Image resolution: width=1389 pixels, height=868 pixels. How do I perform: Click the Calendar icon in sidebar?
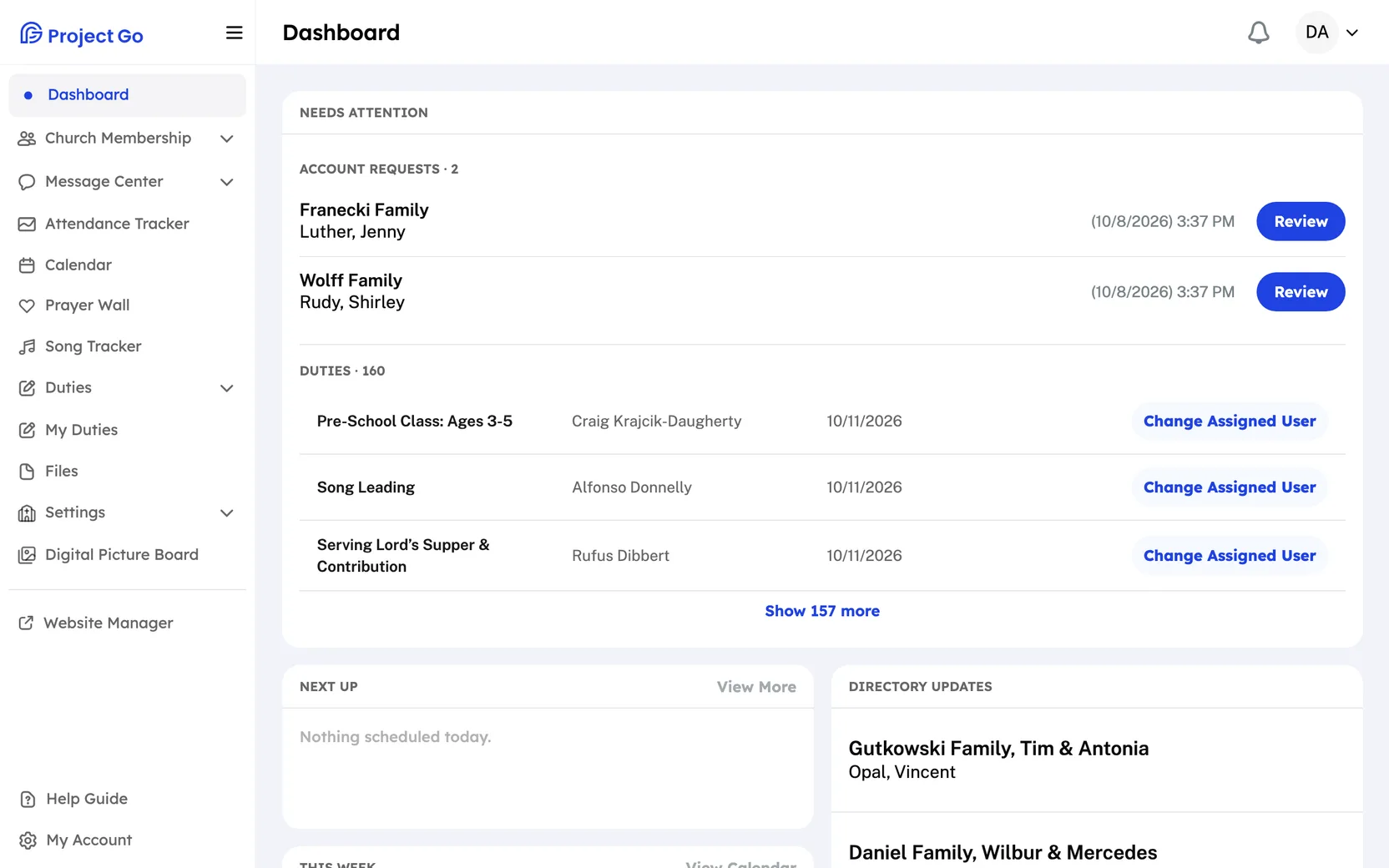pyautogui.click(x=27, y=265)
